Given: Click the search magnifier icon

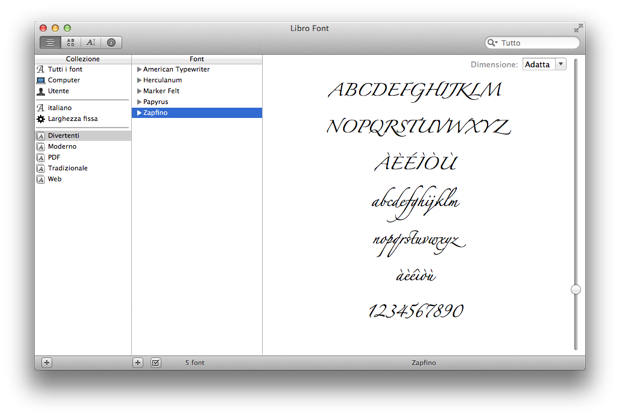Looking at the screenshot, I should (494, 43).
